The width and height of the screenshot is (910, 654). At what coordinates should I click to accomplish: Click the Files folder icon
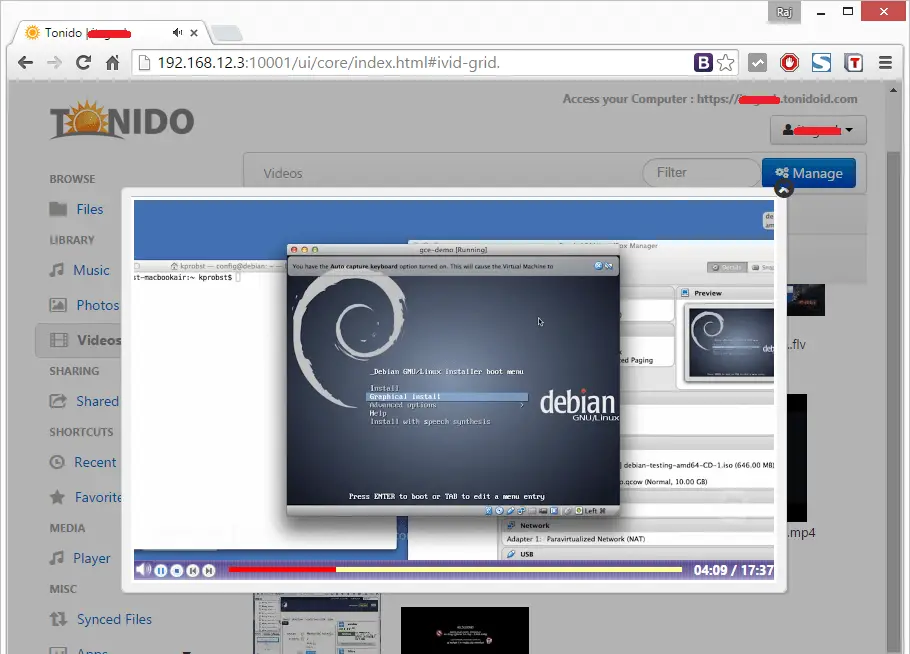point(58,209)
